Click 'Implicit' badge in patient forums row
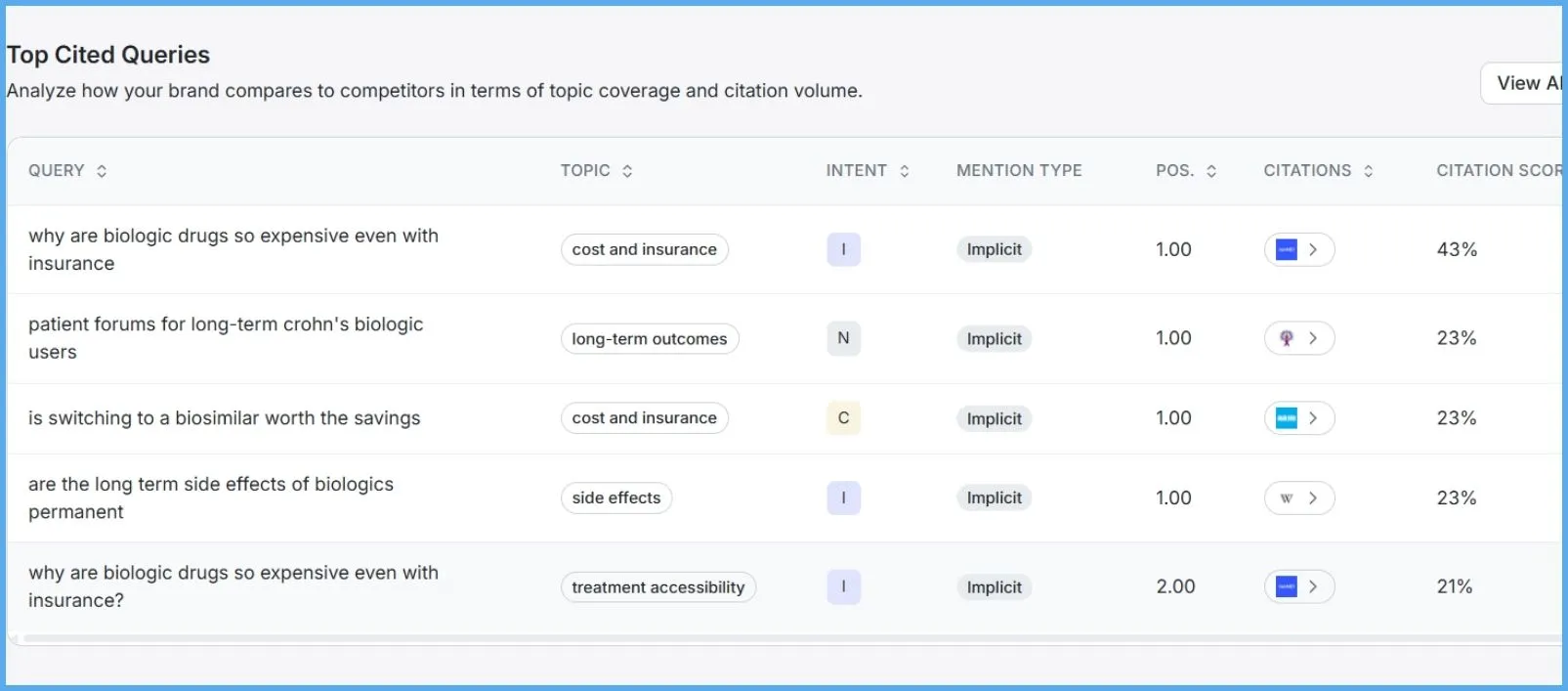1568x691 pixels. coord(994,339)
